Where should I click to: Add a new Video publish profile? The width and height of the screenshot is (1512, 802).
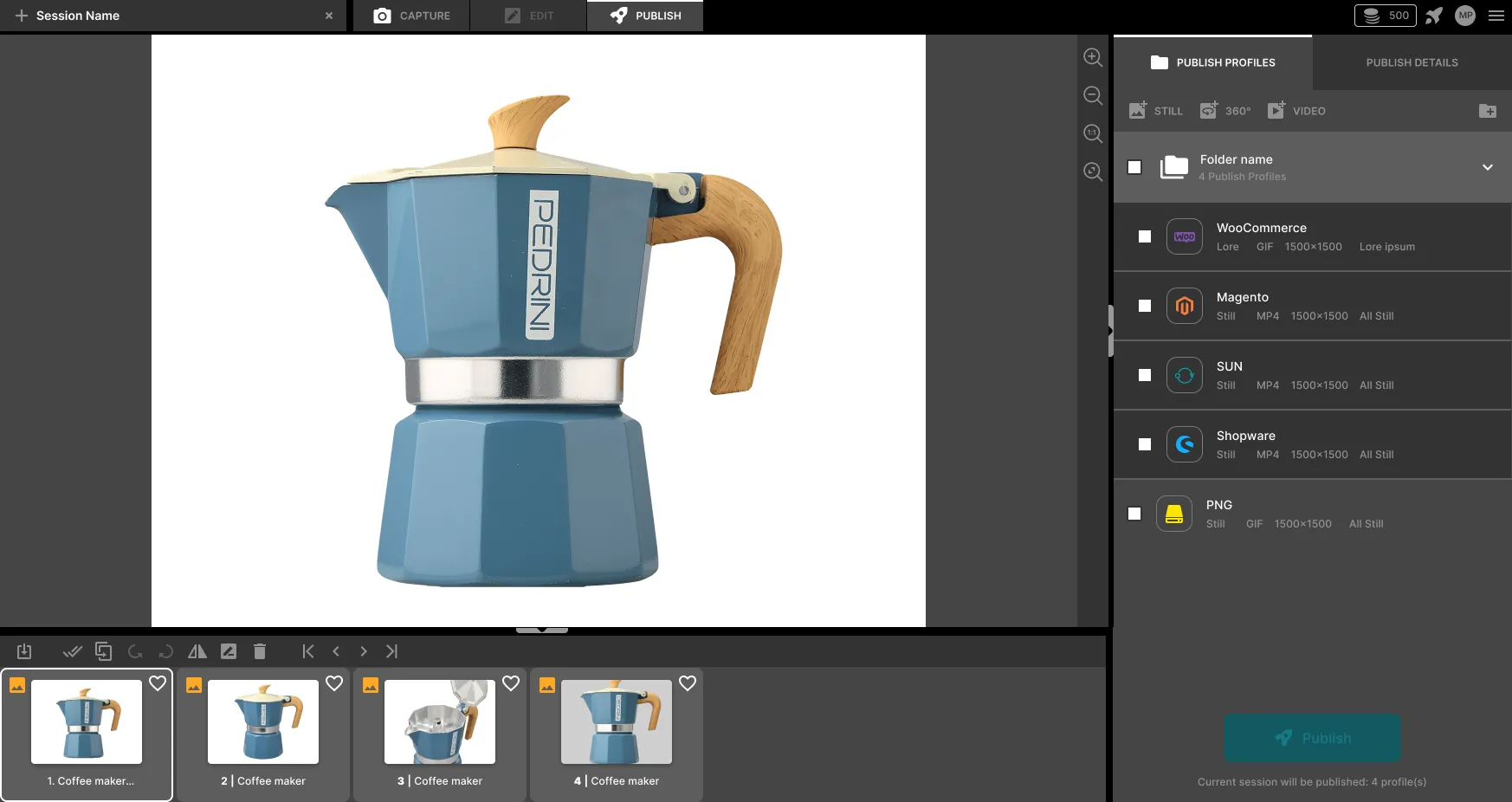click(x=1296, y=111)
